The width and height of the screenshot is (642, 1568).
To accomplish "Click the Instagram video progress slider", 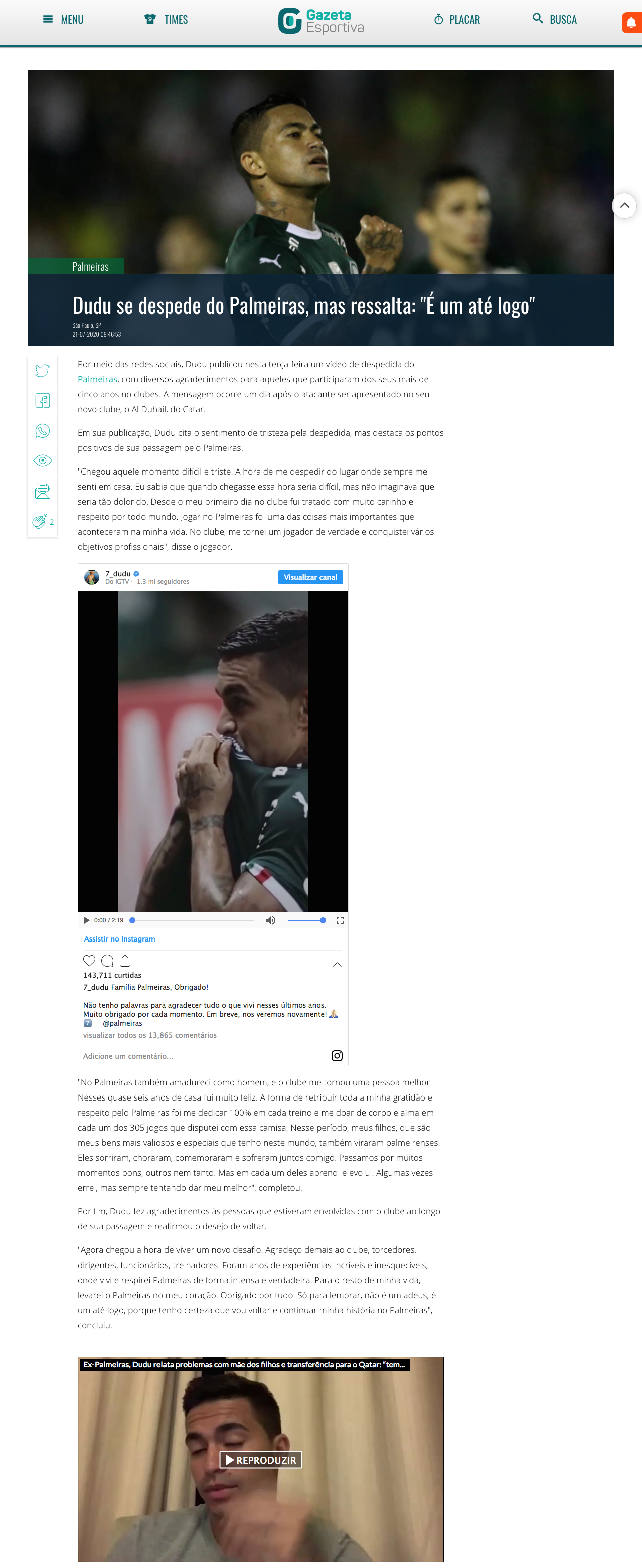I will pyautogui.click(x=192, y=920).
